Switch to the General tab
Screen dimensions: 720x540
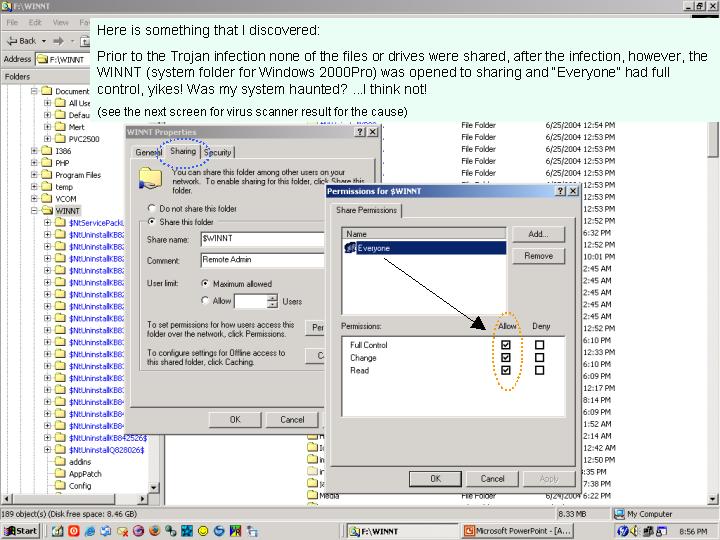pos(147,152)
